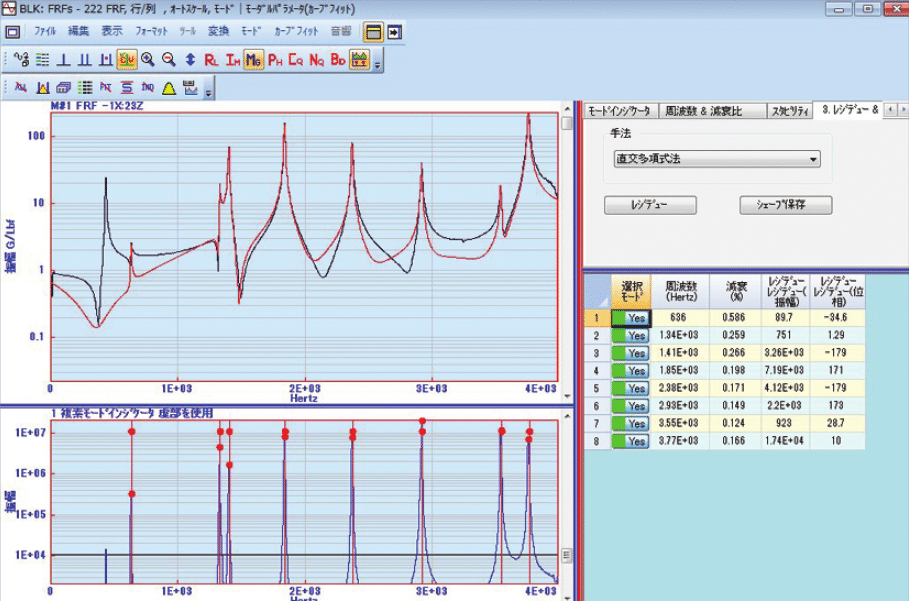Open the 直交多項式法 method dropdown
The width and height of the screenshot is (909, 601).
tap(716, 159)
